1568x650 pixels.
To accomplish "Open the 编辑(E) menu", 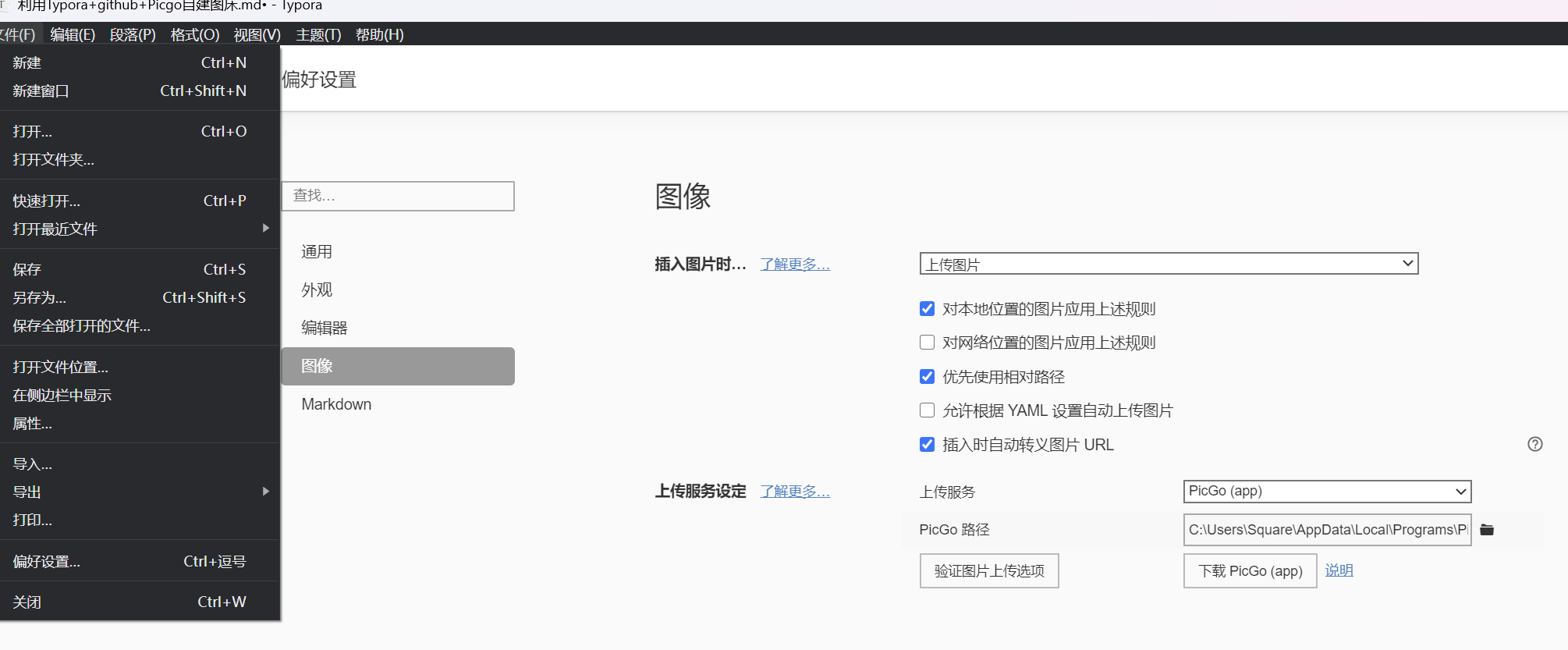I will [73, 34].
